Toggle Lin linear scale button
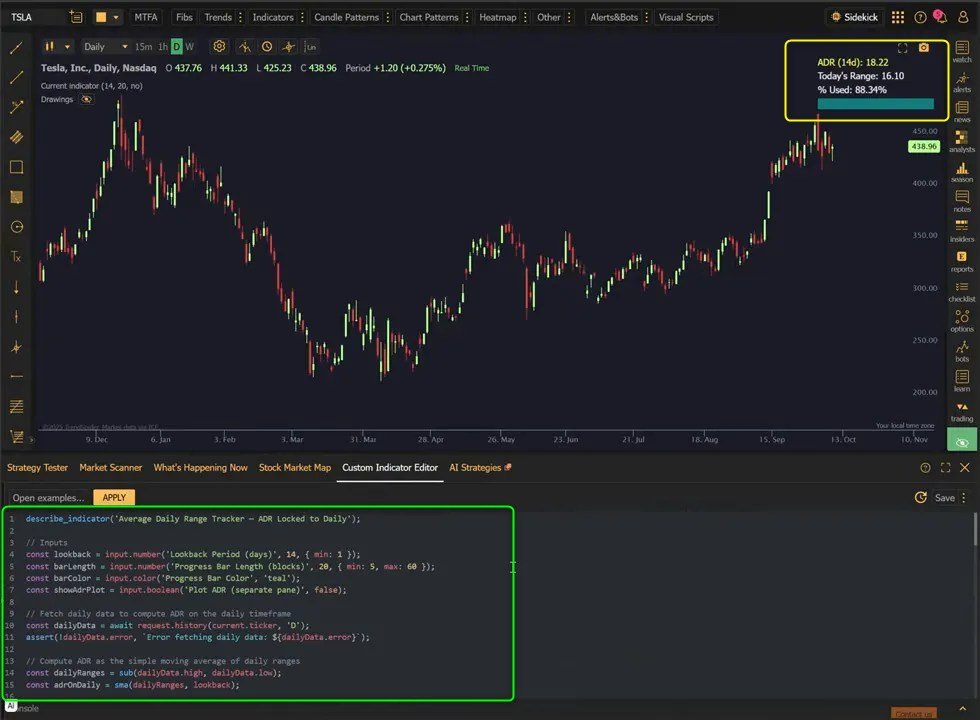Screen dimensions: 980x720 310,47
